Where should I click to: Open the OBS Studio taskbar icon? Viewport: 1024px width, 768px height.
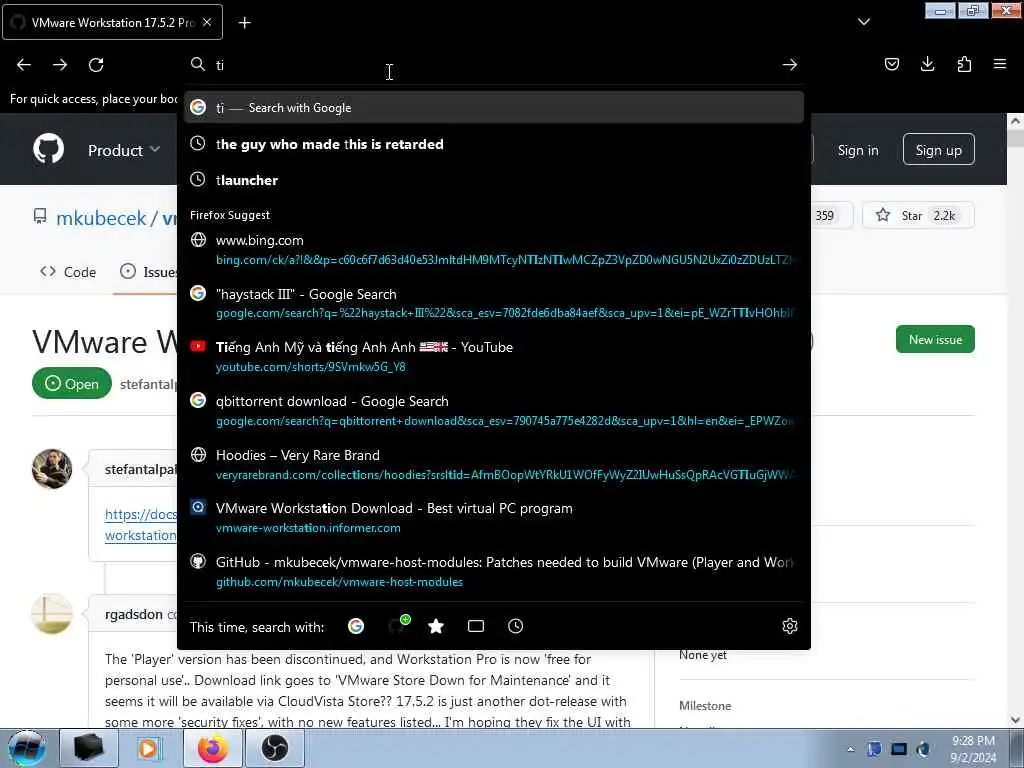[275, 748]
